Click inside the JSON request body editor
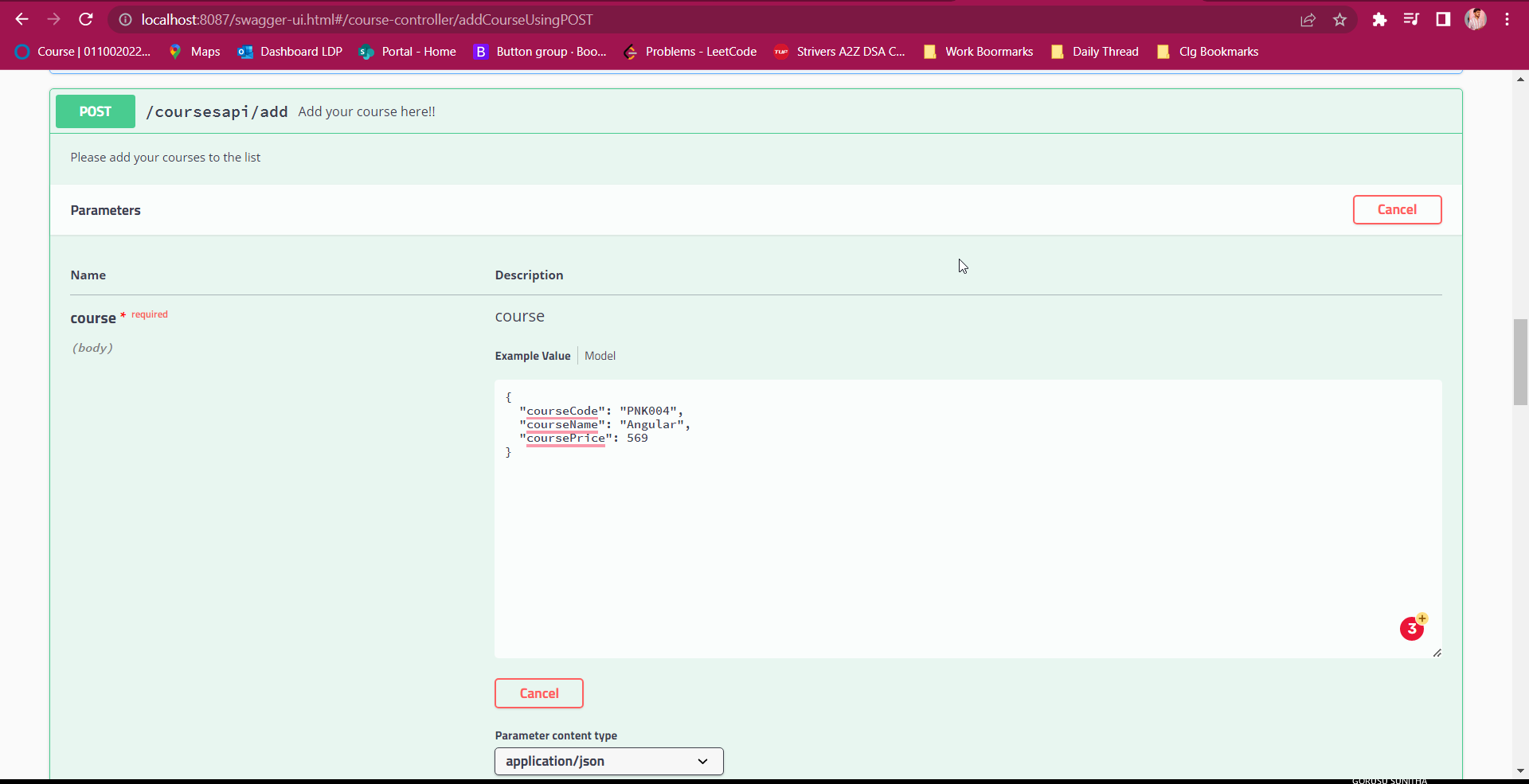Screen dimensions: 1529x784 coord(876,517)
